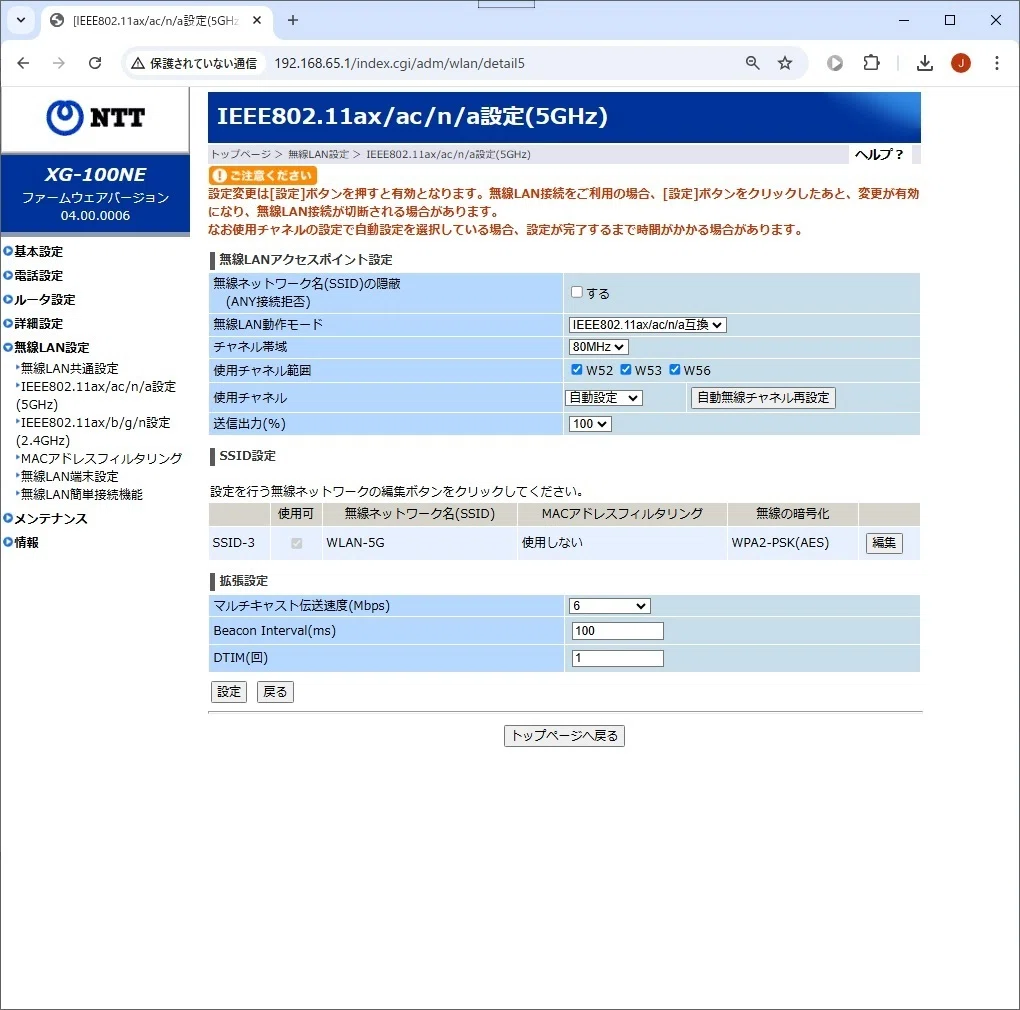Click the media control play icon
The image size is (1020, 1010).
coord(835,63)
